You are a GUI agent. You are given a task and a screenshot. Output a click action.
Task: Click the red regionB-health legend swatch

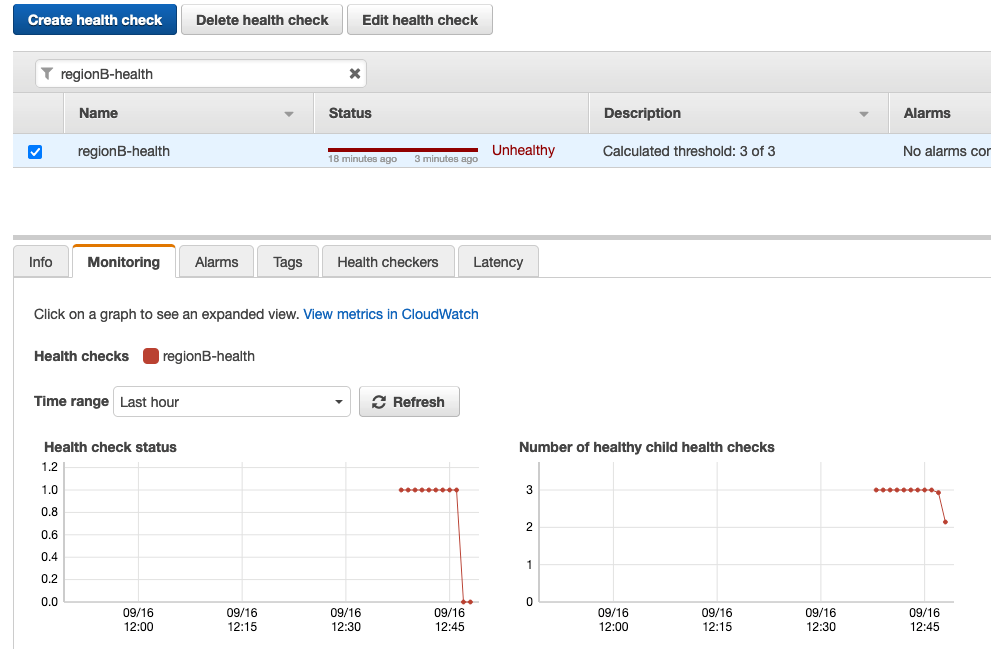(151, 355)
